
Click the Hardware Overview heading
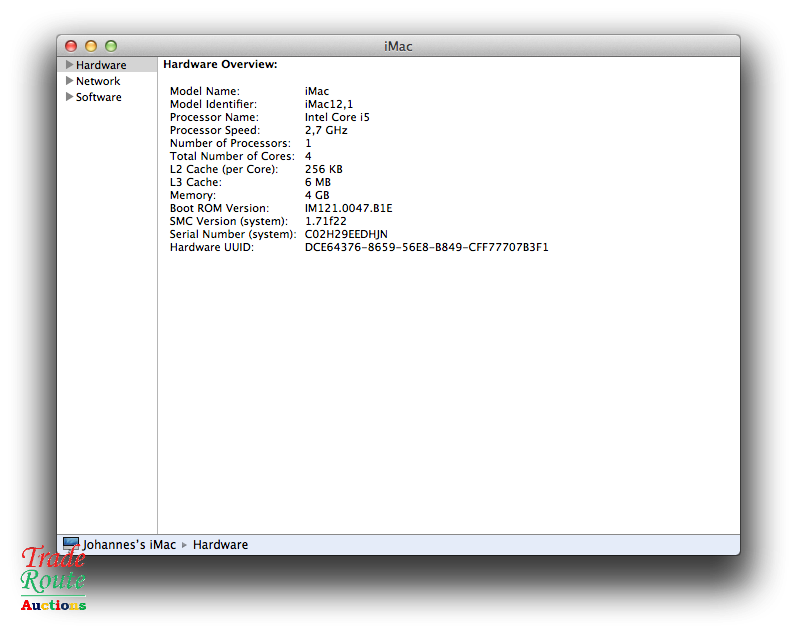220,64
